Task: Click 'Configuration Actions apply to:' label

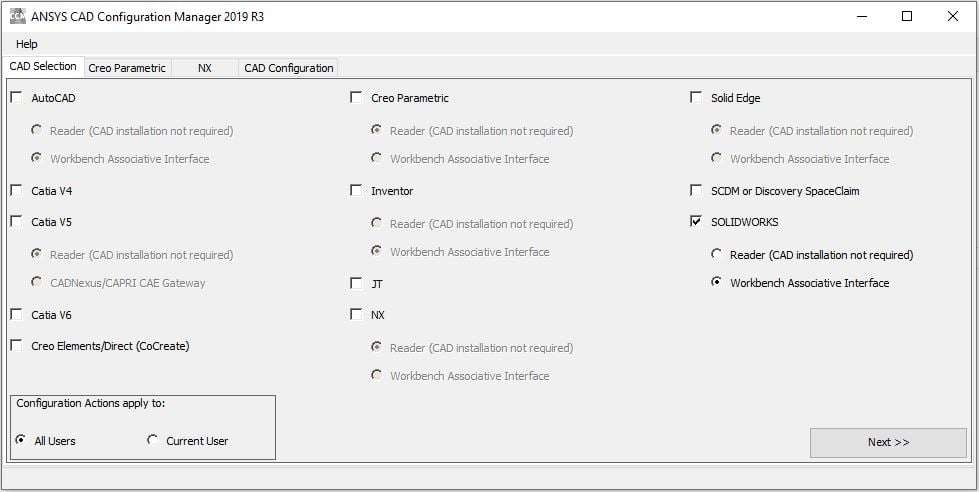Action: point(91,403)
